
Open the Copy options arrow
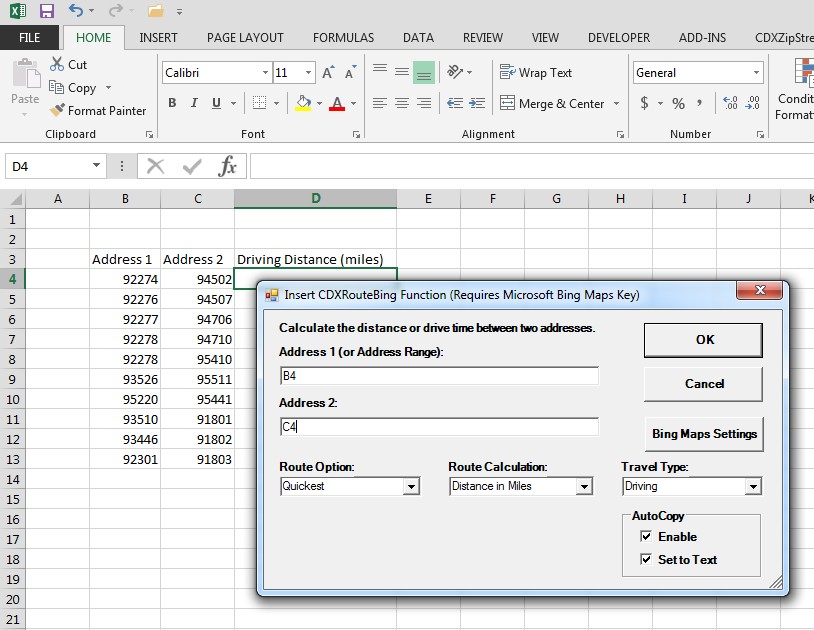(108, 87)
